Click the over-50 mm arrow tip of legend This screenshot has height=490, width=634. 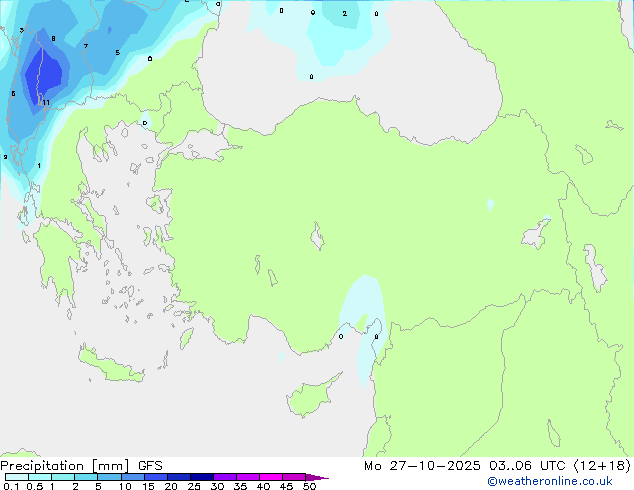point(317,477)
